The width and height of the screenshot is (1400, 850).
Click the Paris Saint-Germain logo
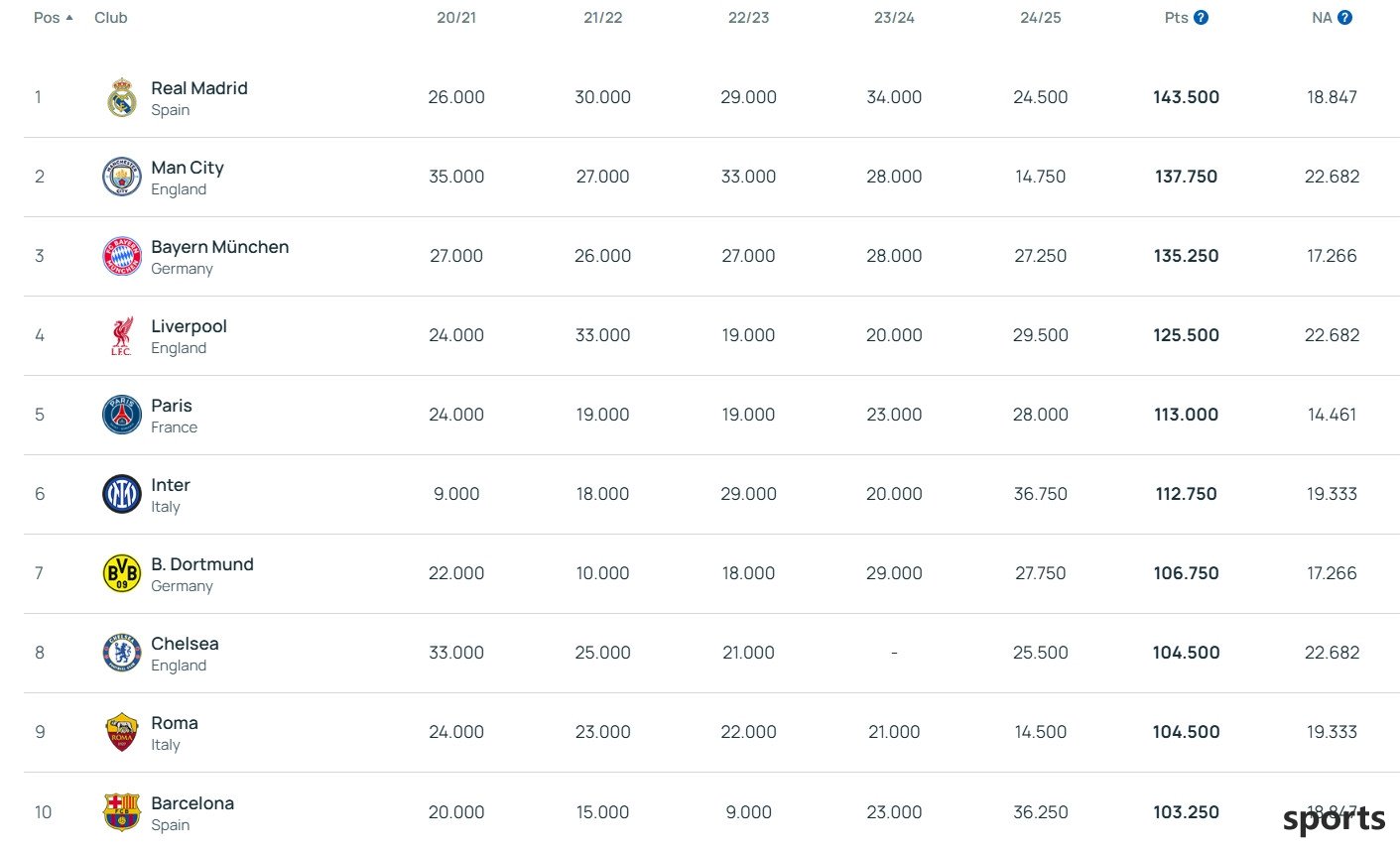tap(122, 415)
